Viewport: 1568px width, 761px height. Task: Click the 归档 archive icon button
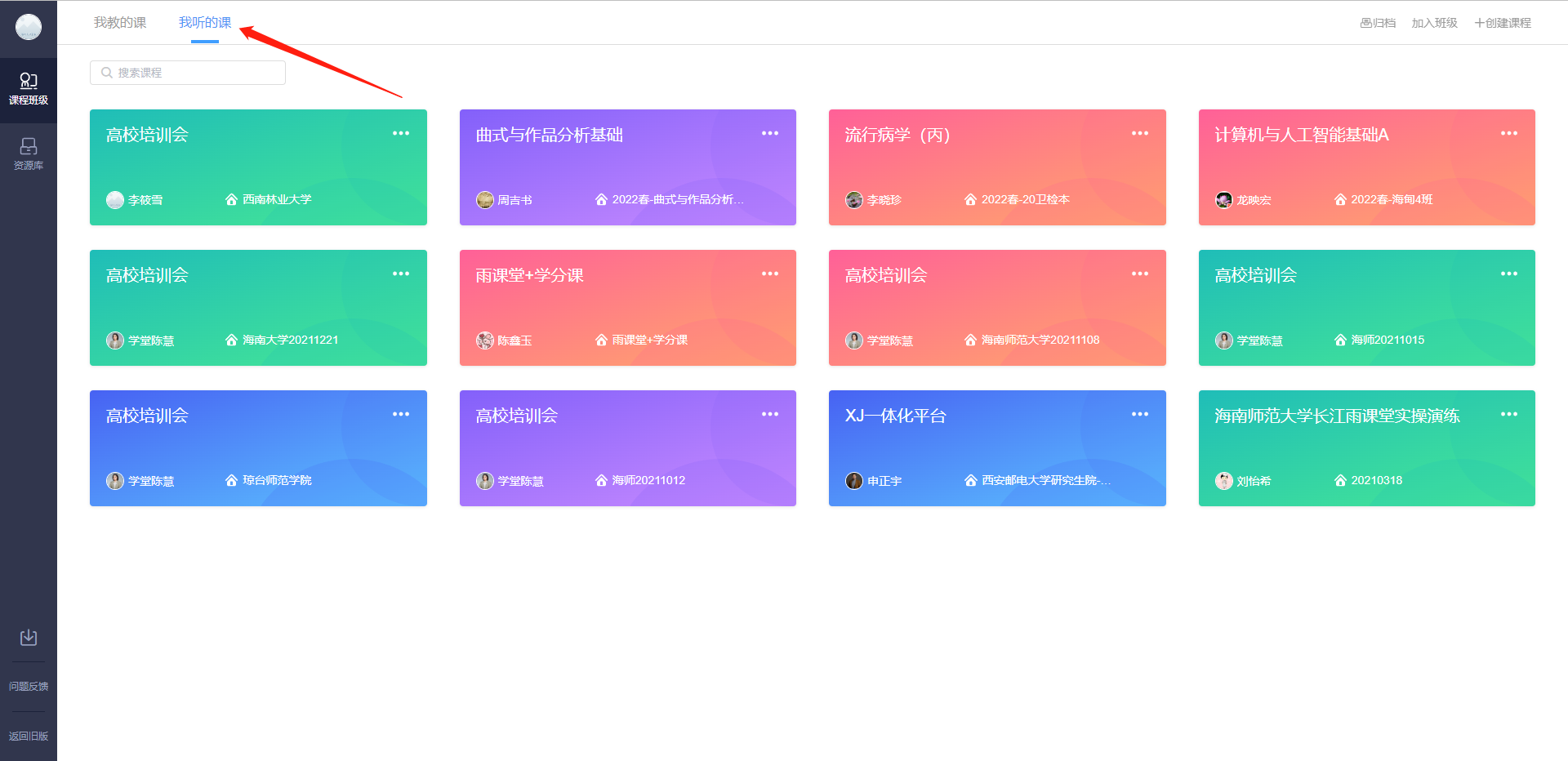(1378, 23)
